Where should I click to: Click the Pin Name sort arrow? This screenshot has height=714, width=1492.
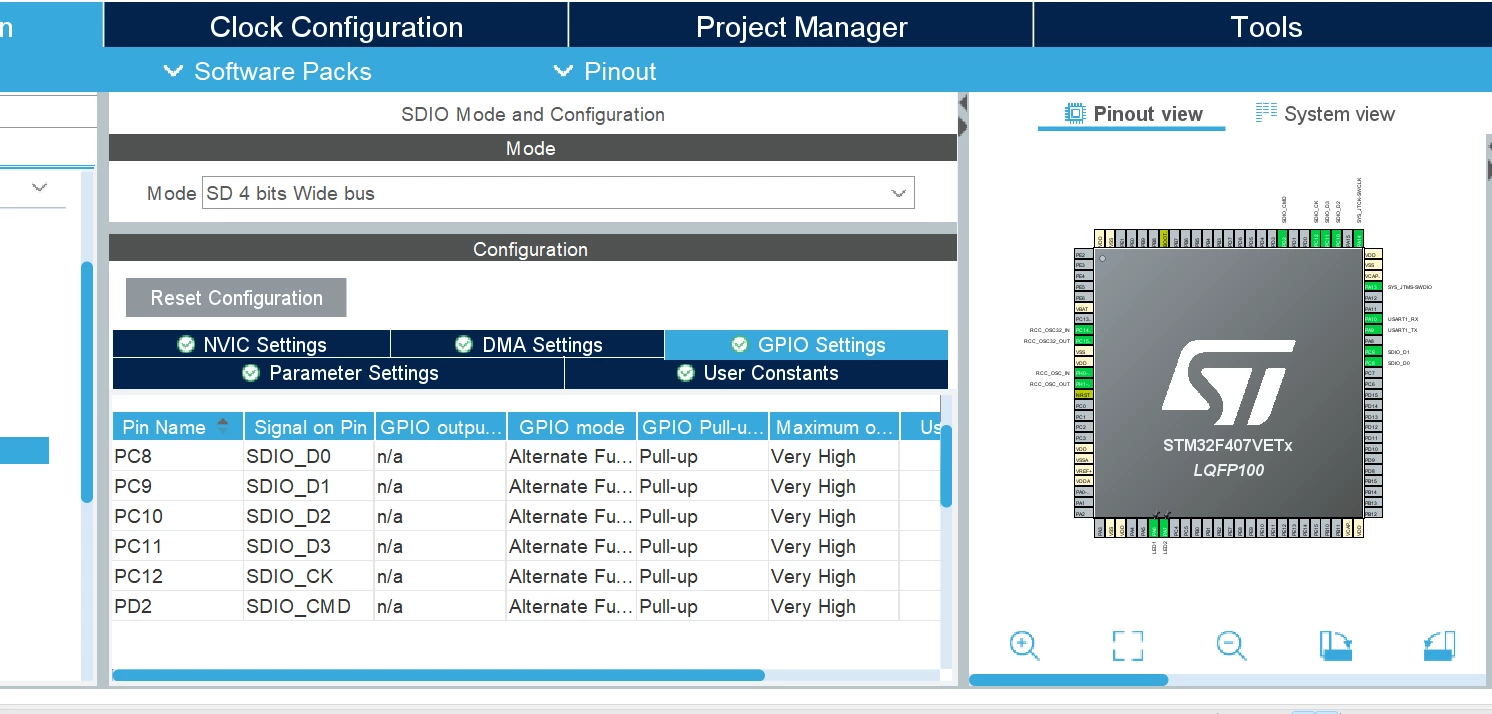(222, 427)
